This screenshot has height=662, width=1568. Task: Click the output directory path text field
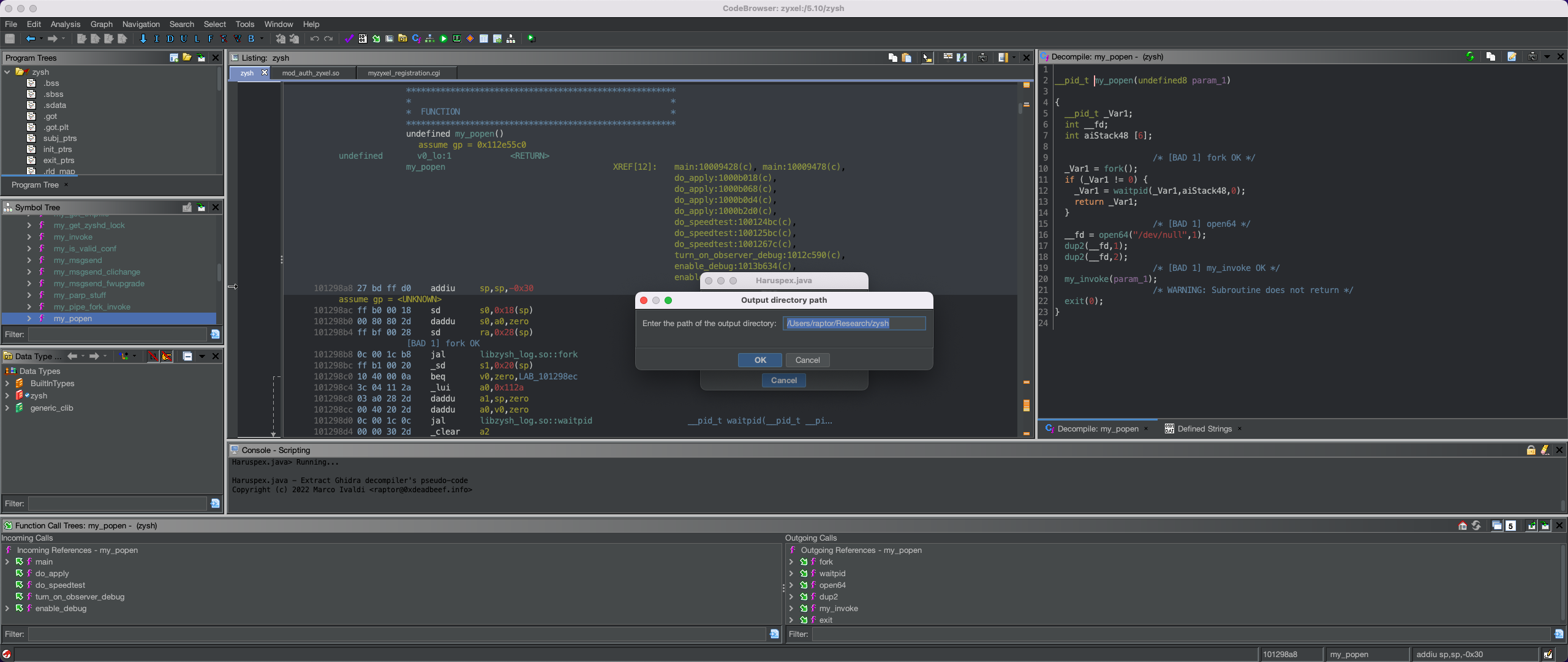854,323
